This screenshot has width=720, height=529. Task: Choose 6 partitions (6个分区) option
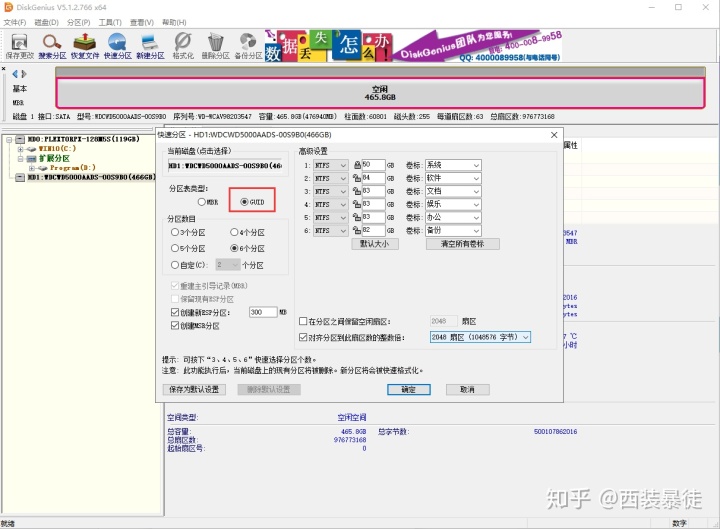[248, 248]
